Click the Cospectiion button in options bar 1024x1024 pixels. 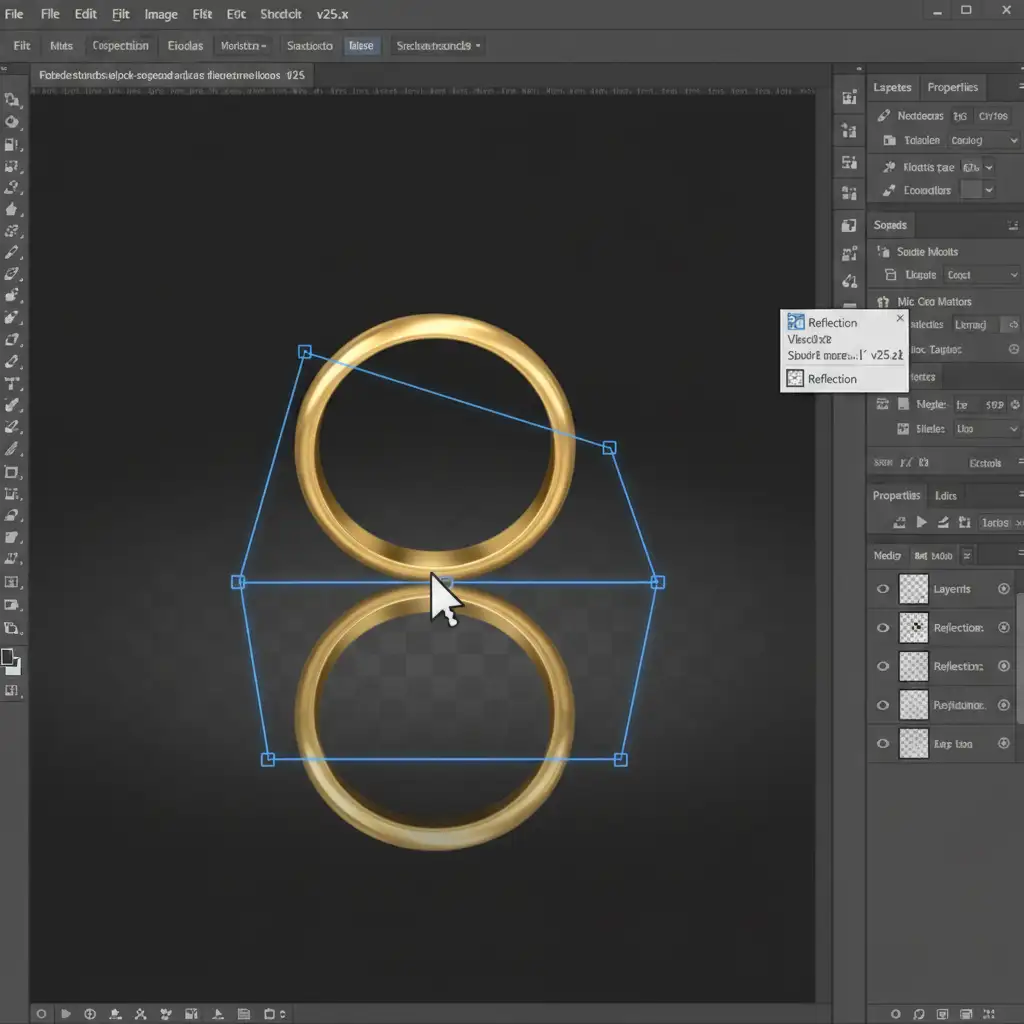[120, 46]
